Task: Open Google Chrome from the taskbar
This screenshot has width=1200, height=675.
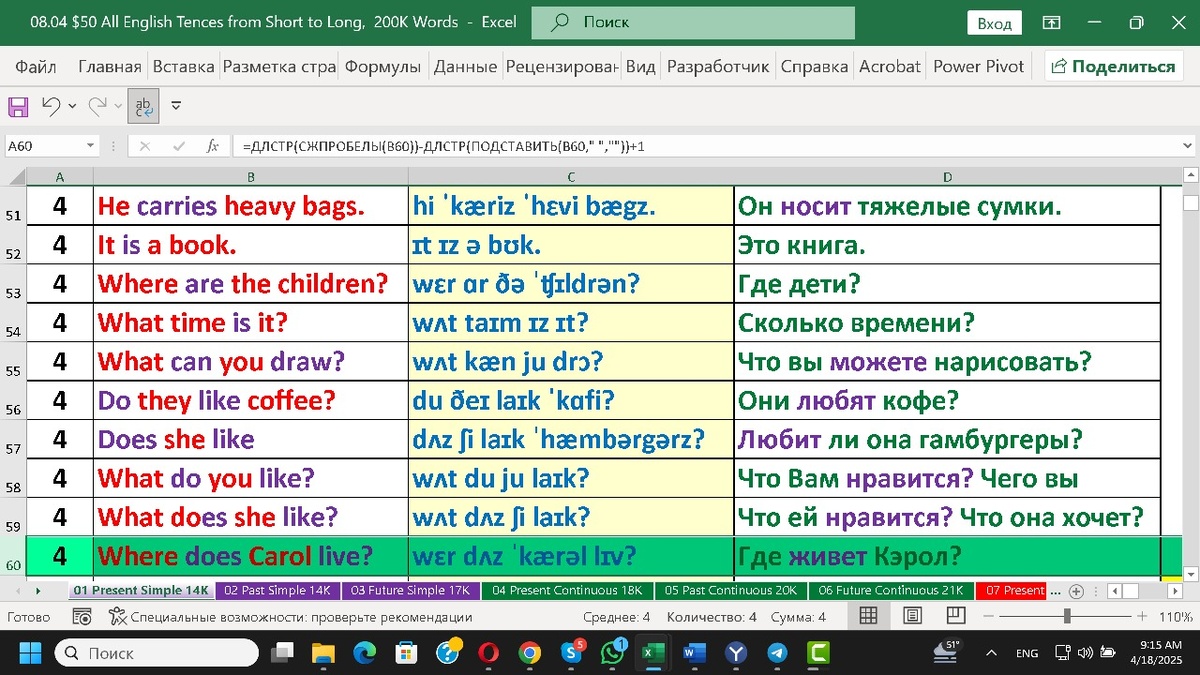Action: pos(530,653)
